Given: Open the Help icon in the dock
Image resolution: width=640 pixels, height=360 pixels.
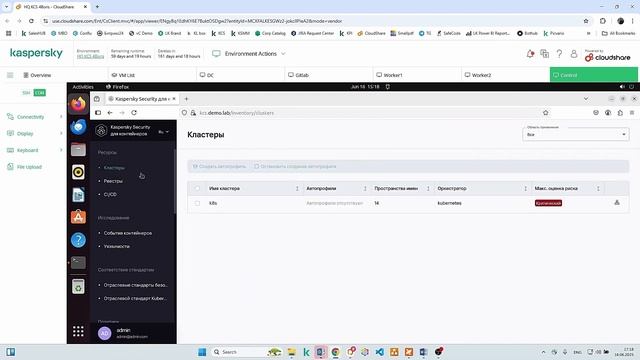Looking at the screenshot, I should click(78, 240).
